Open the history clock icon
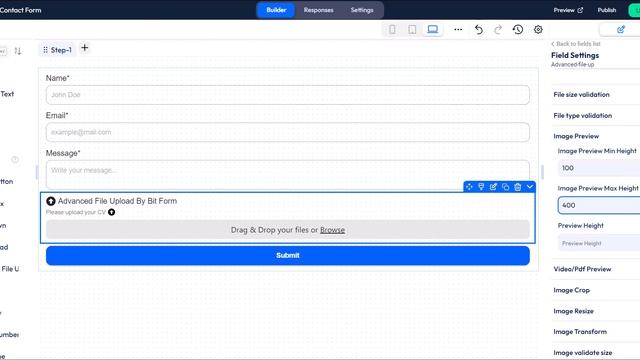 coord(518,29)
